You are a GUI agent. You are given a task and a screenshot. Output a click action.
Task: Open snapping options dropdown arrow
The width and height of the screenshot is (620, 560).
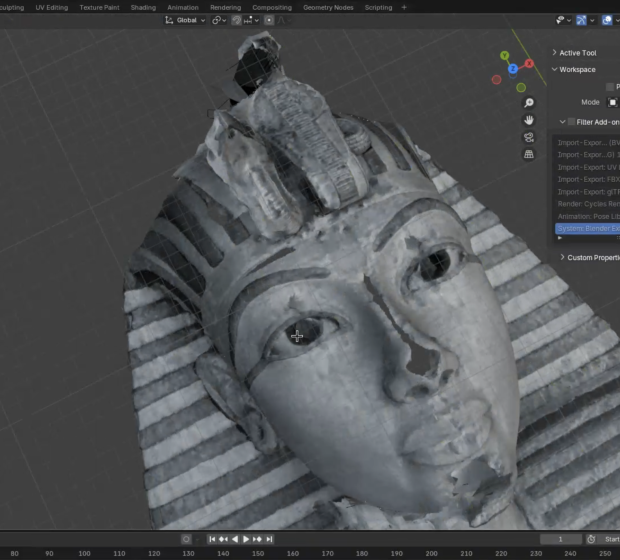coord(256,20)
